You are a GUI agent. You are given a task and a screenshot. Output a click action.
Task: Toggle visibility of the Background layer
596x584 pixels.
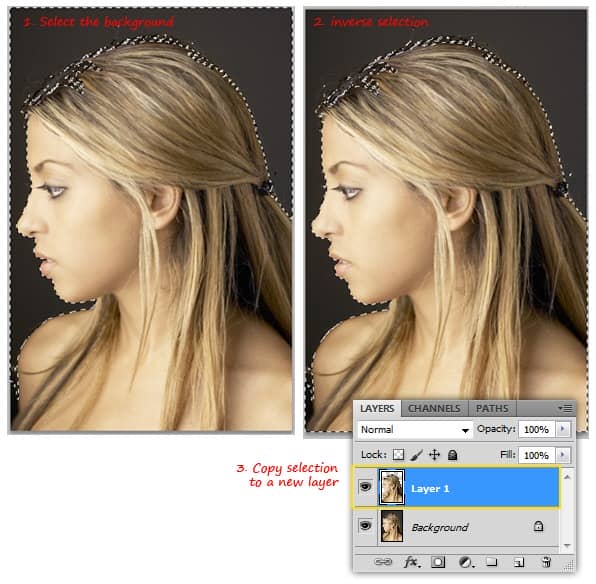tap(365, 526)
